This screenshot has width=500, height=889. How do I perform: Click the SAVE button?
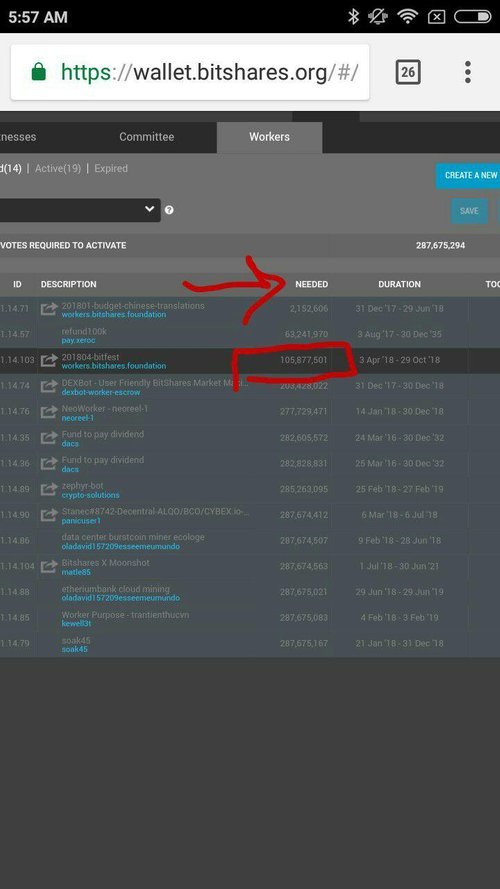click(x=469, y=211)
